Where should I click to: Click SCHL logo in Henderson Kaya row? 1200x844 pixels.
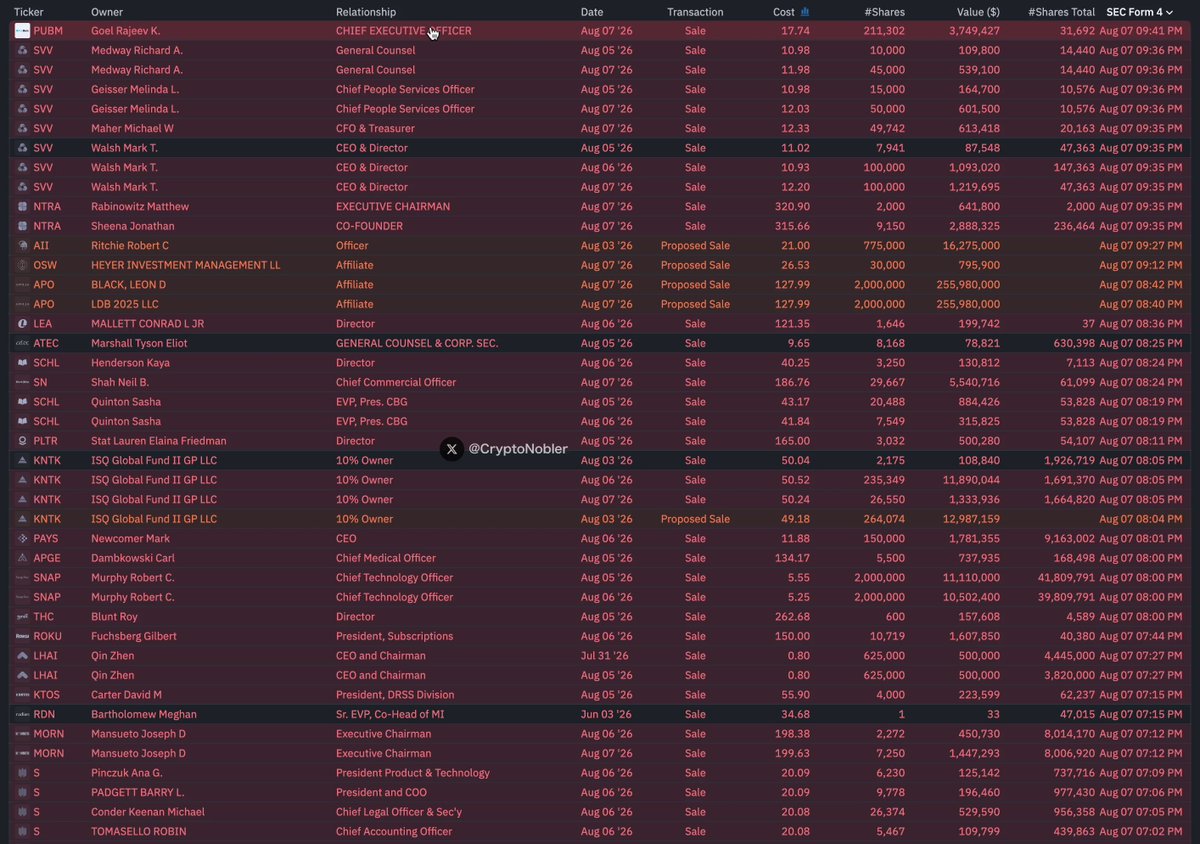(x=22, y=363)
